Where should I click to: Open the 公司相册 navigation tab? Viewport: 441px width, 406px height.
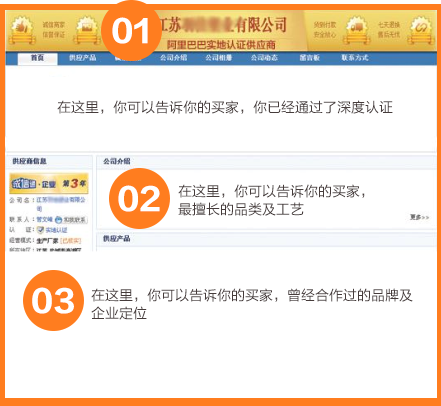click(219, 58)
